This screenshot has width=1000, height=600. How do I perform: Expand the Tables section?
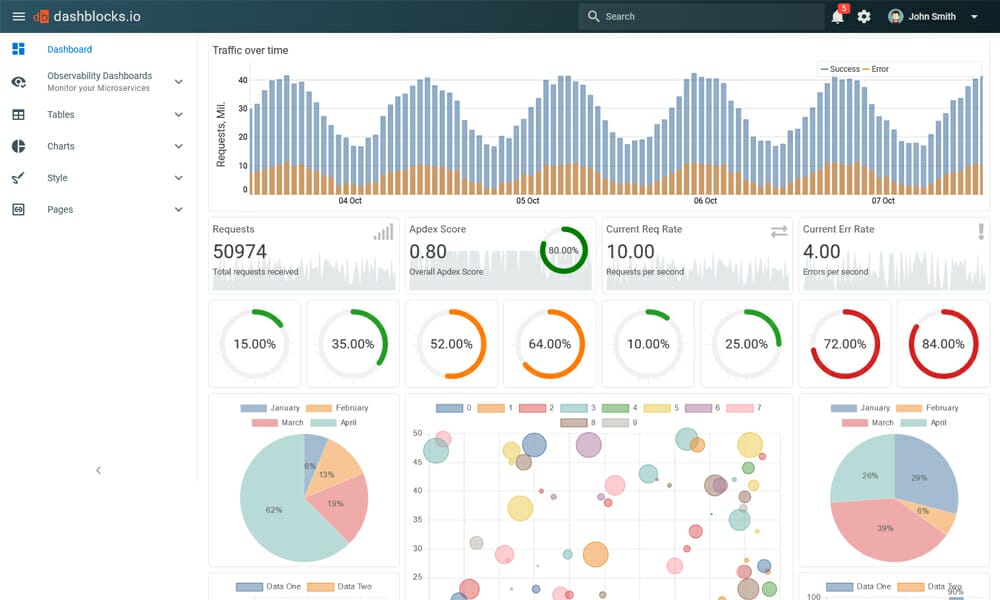(179, 114)
